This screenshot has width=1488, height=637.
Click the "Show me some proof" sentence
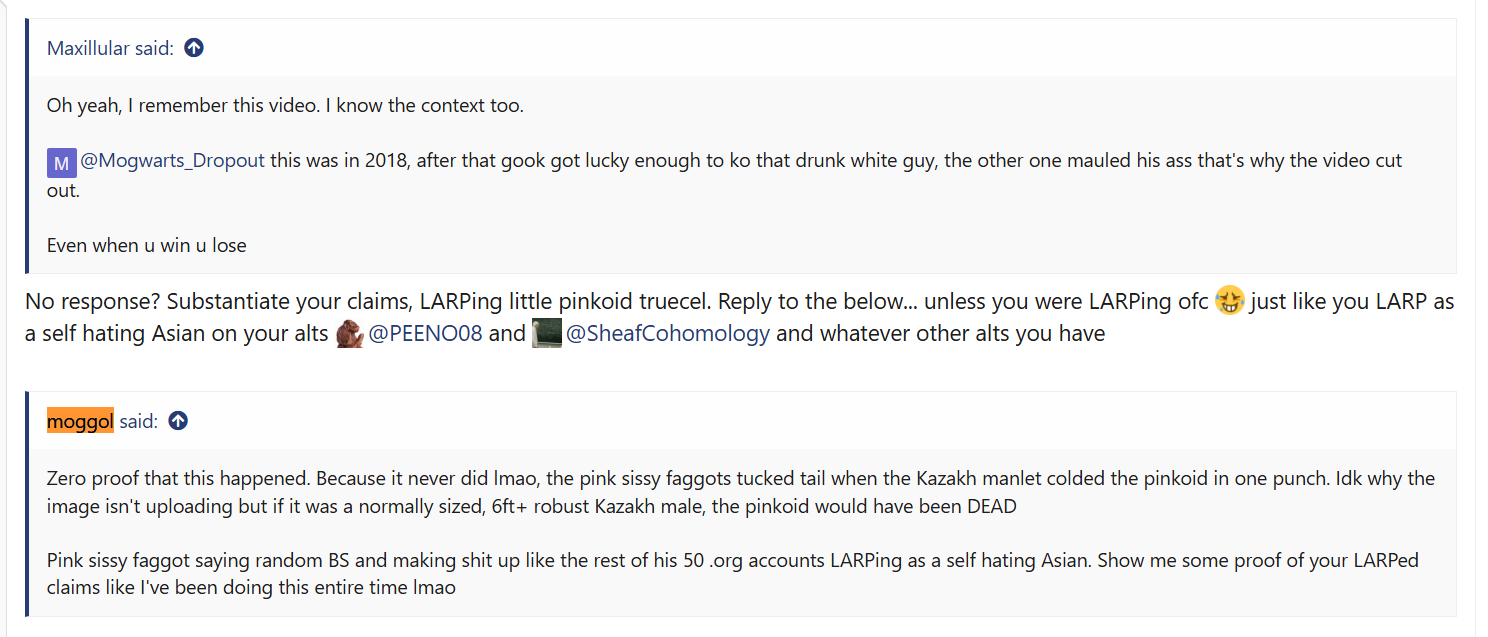tap(1200, 561)
